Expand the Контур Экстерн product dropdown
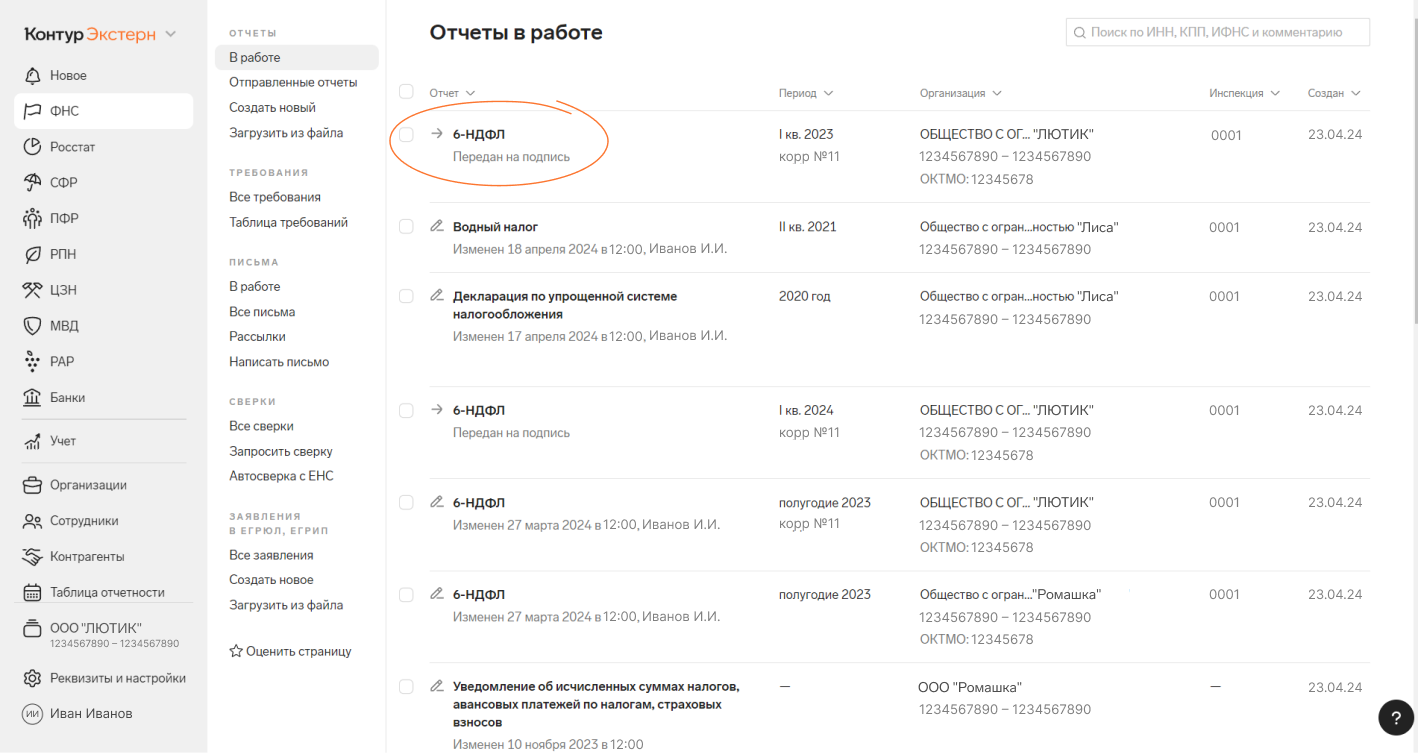 tap(171, 35)
